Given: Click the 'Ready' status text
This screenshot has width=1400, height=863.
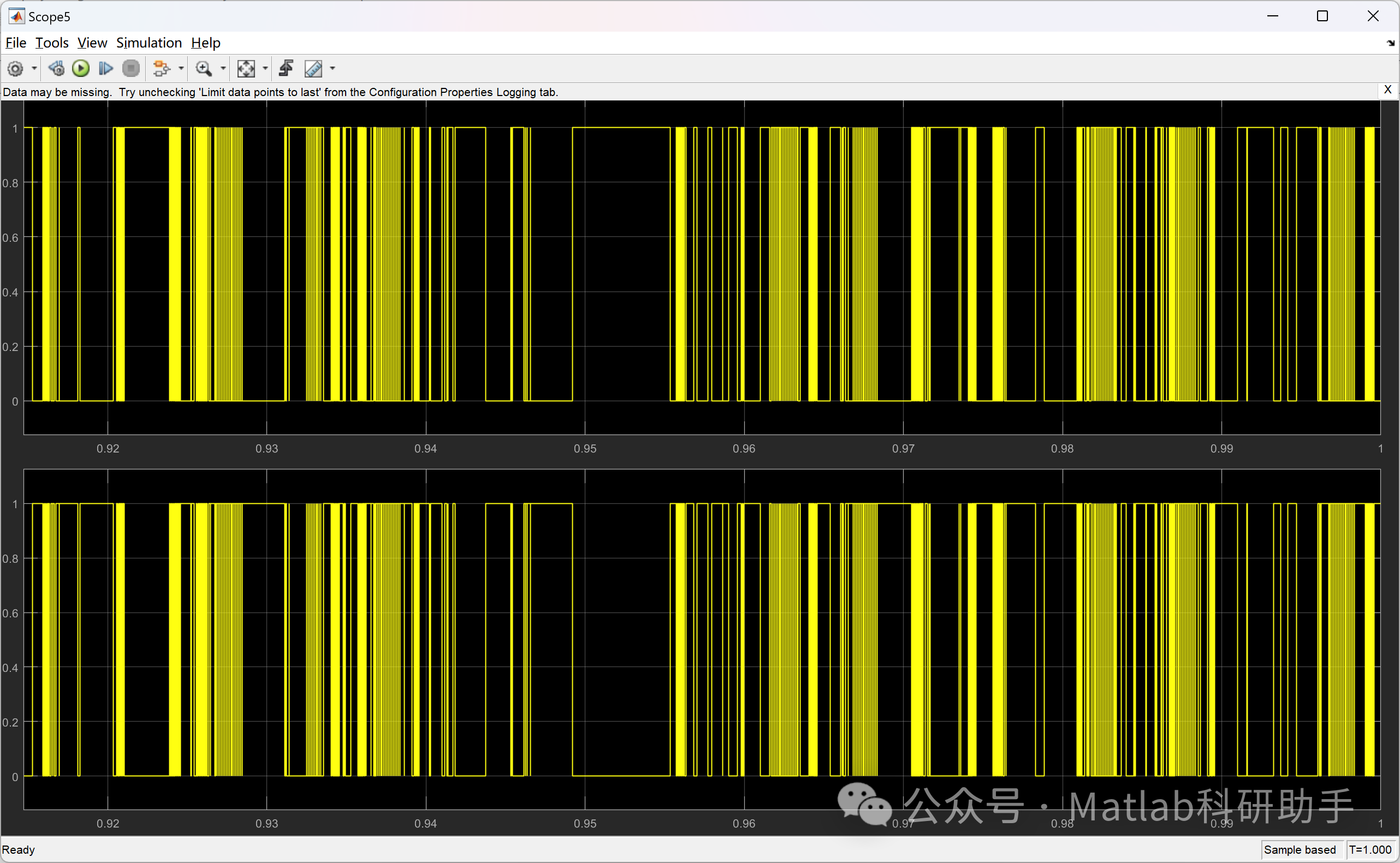Looking at the screenshot, I should tap(19, 850).
